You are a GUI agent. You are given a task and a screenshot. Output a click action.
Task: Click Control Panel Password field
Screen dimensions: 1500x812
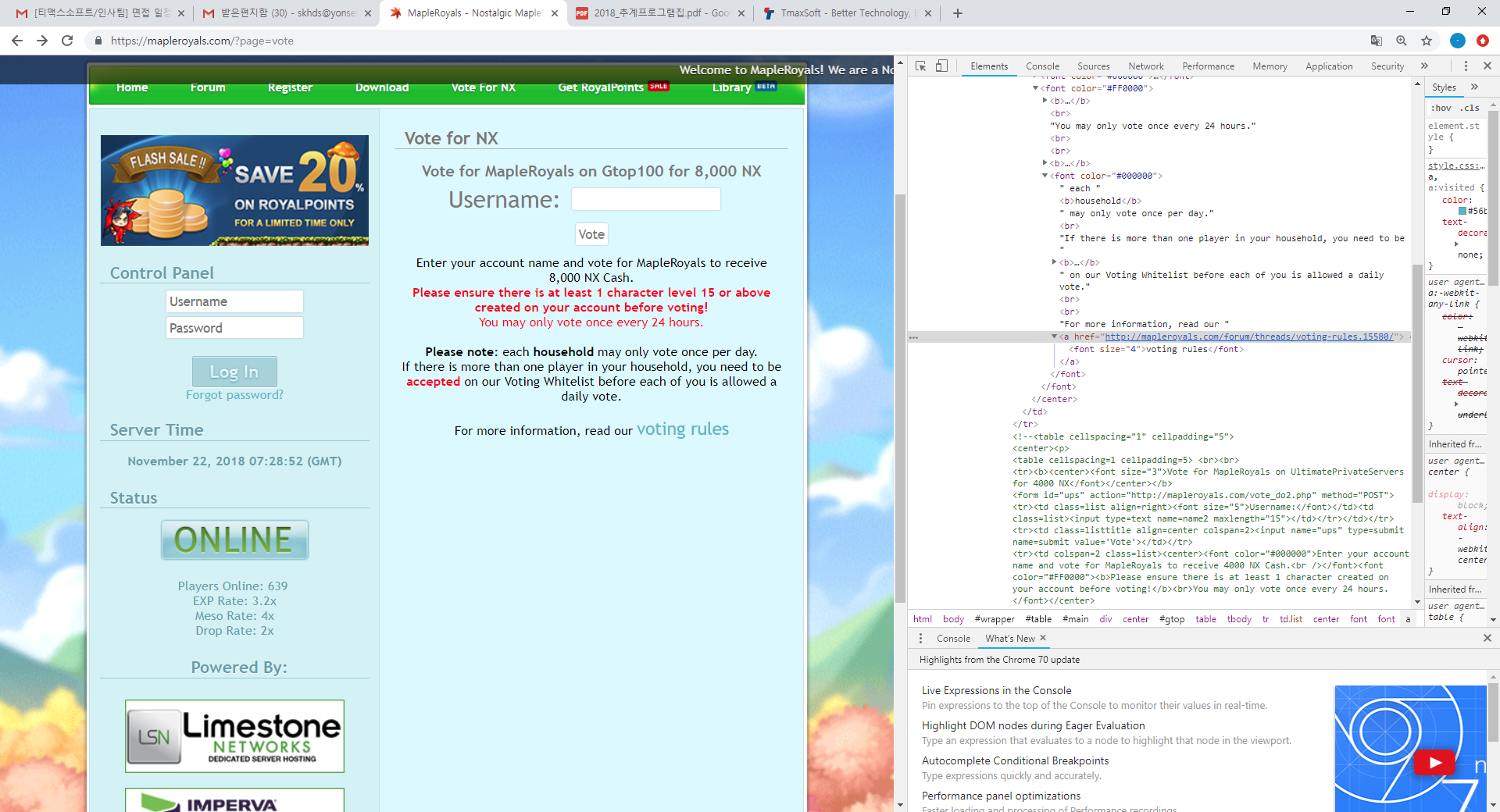click(x=234, y=328)
